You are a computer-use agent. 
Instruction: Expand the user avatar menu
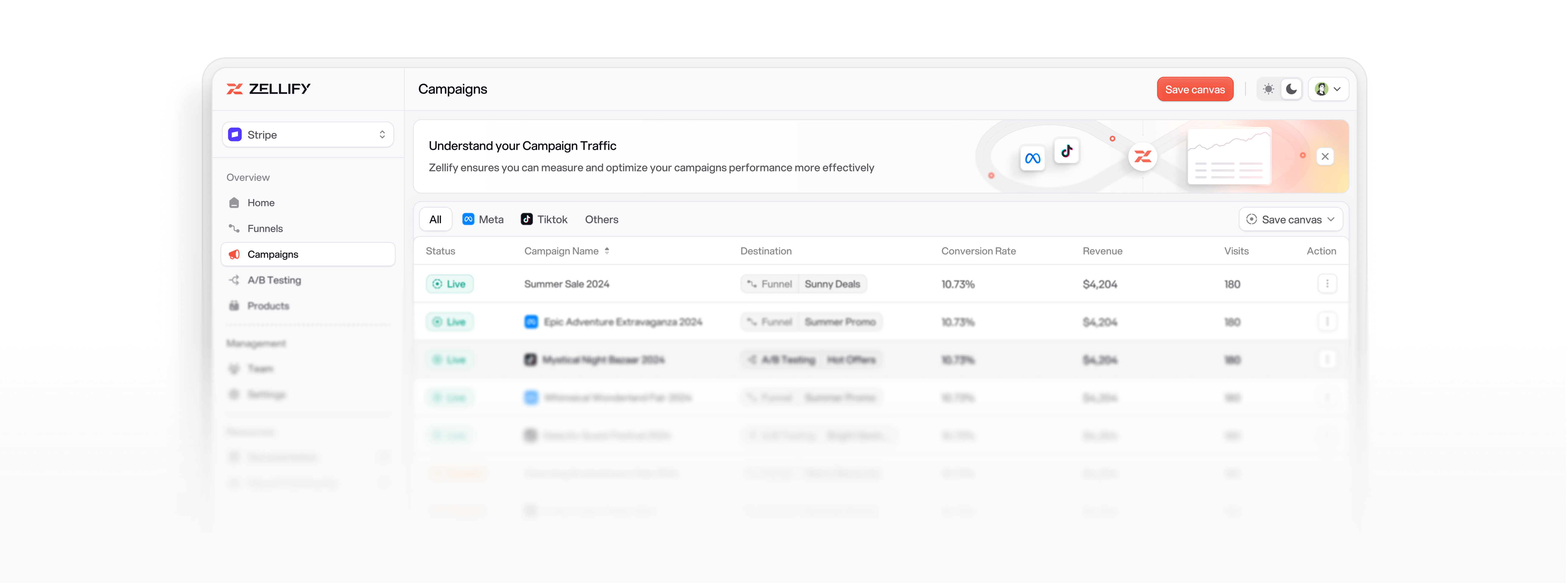point(1328,89)
